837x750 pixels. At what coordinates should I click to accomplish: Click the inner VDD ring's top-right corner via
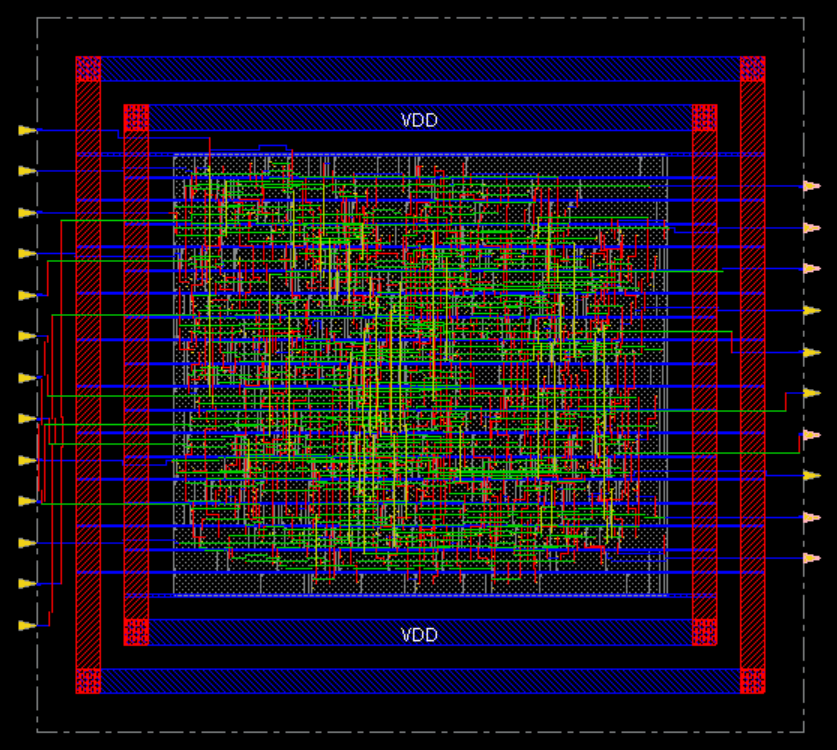coord(705,117)
